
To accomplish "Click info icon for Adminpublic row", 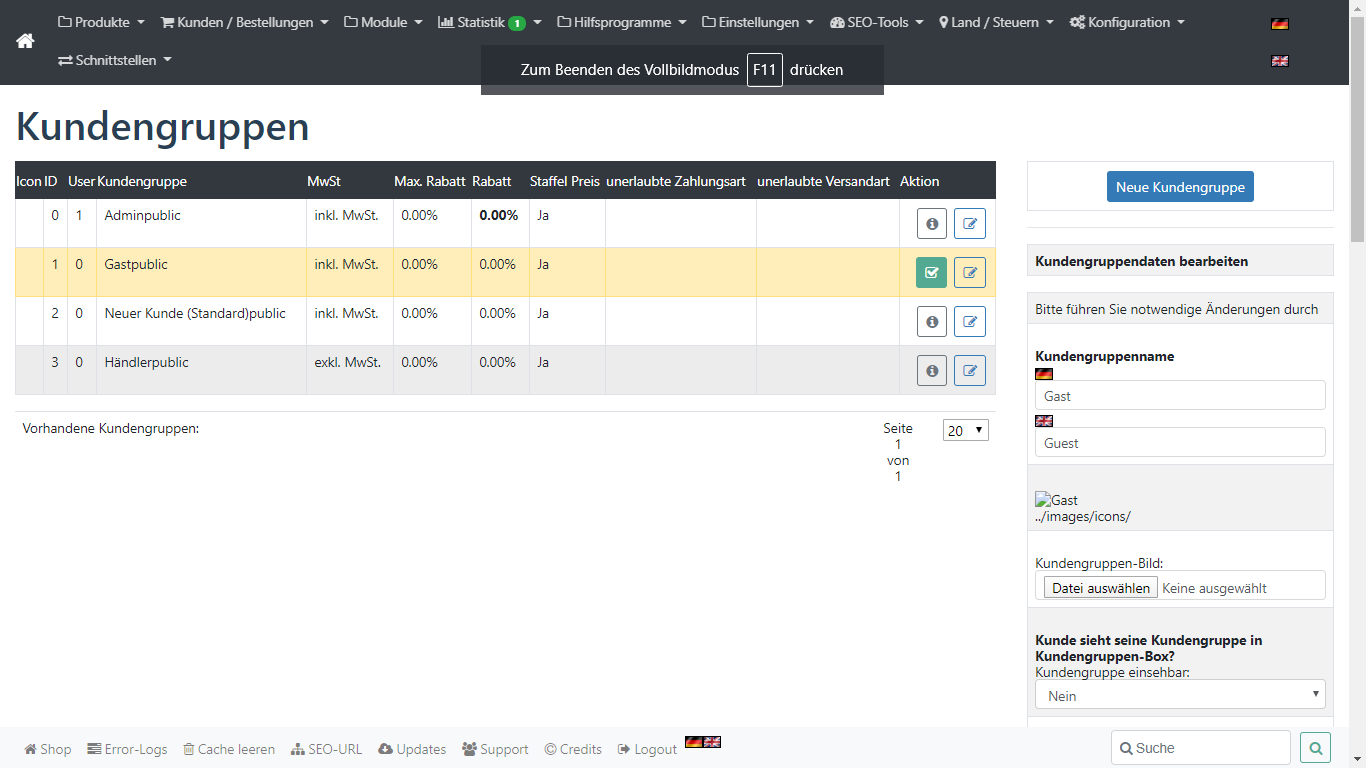I will (932, 224).
